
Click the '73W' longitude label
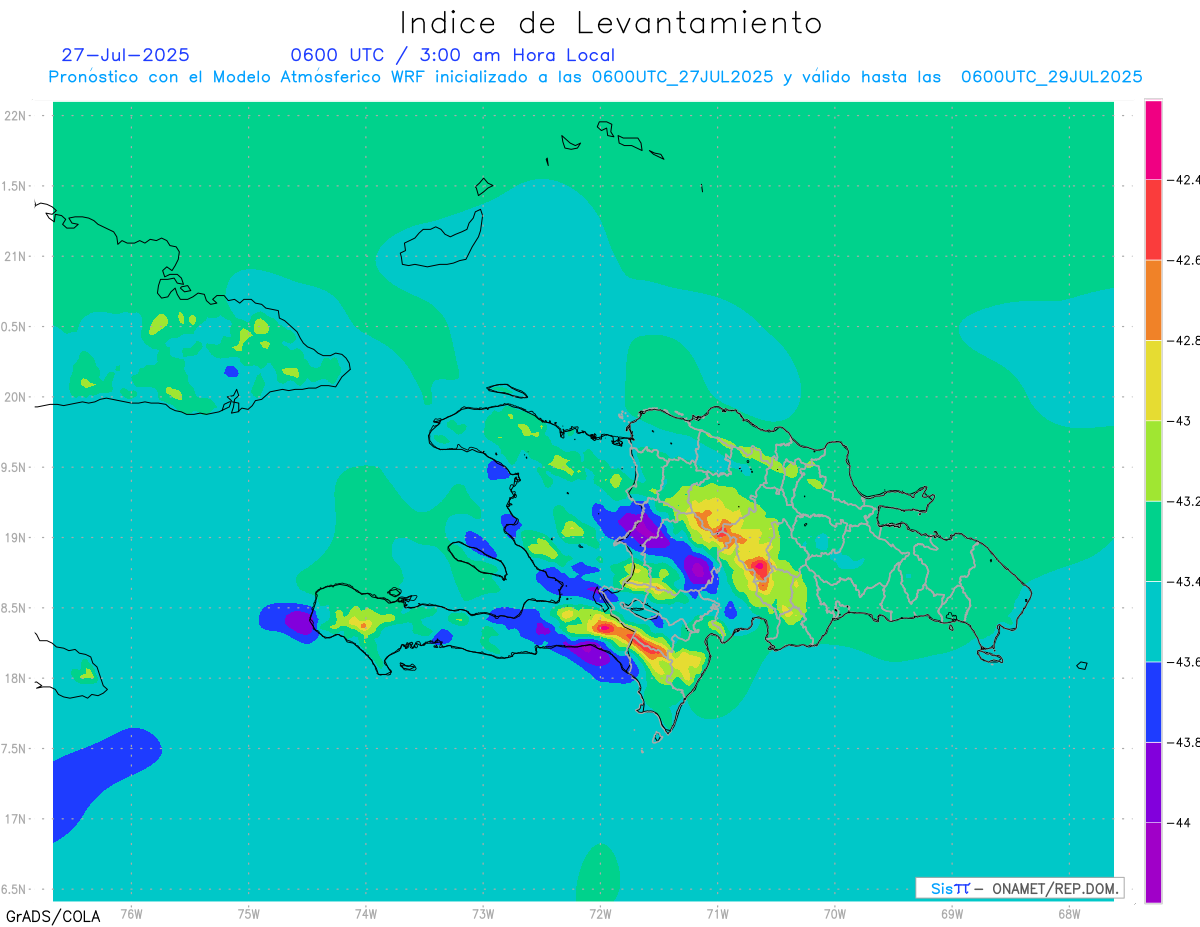pos(483,914)
